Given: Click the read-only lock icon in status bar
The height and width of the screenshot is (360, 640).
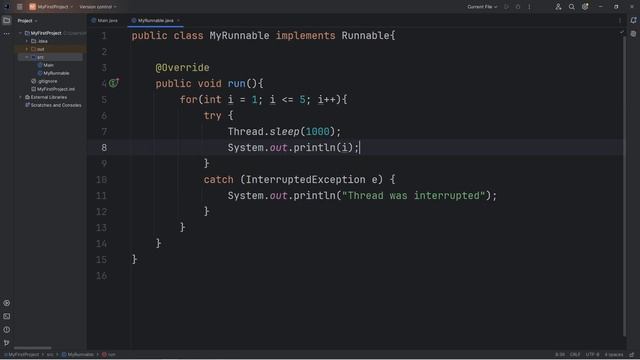Looking at the screenshot, I should click(632, 355).
